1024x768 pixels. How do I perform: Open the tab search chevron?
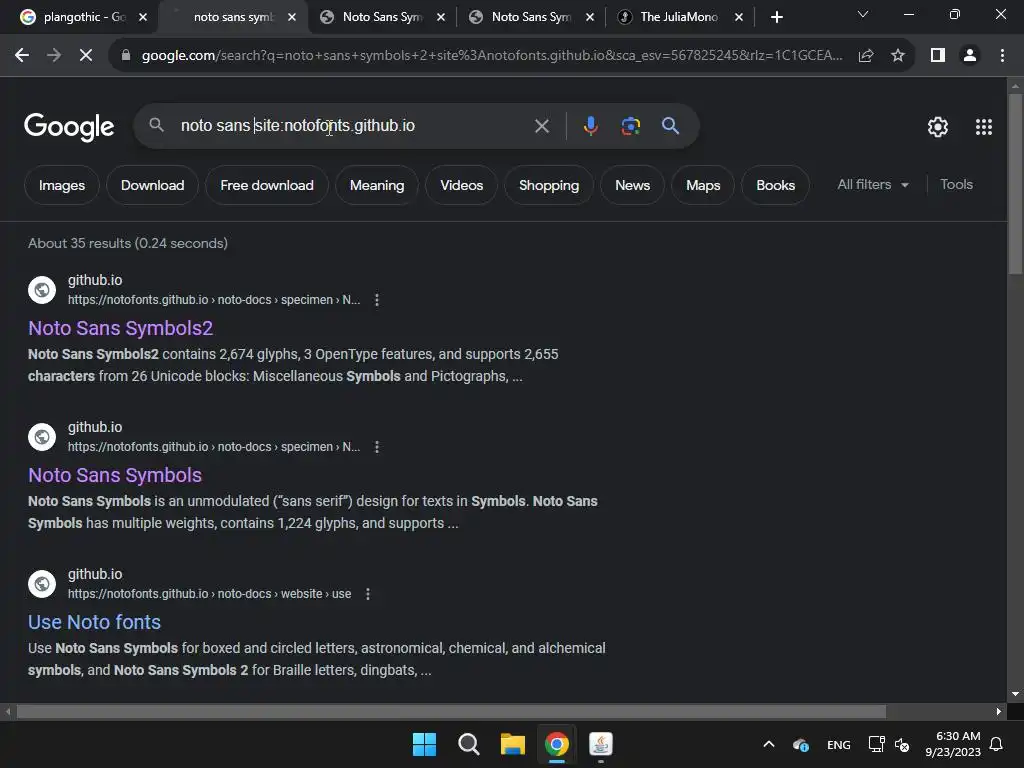pyautogui.click(x=863, y=14)
